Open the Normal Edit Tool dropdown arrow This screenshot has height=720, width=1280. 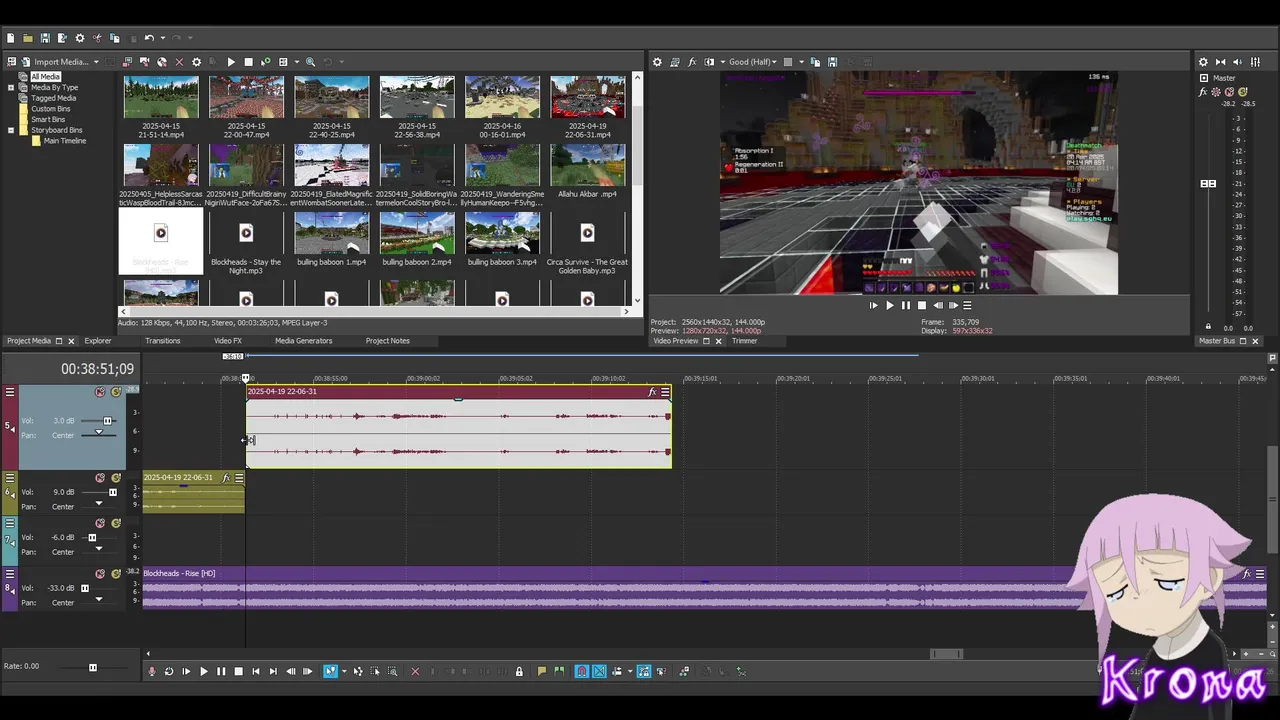coord(344,672)
